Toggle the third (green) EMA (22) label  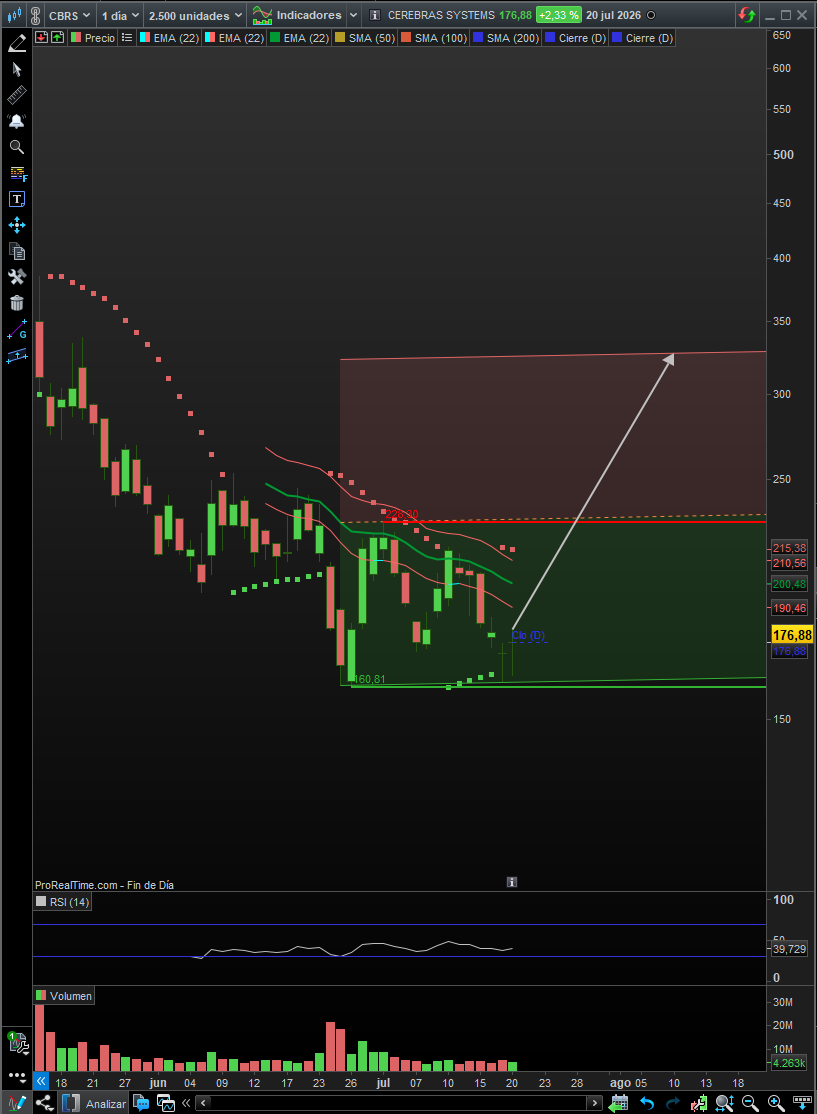(x=299, y=38)
